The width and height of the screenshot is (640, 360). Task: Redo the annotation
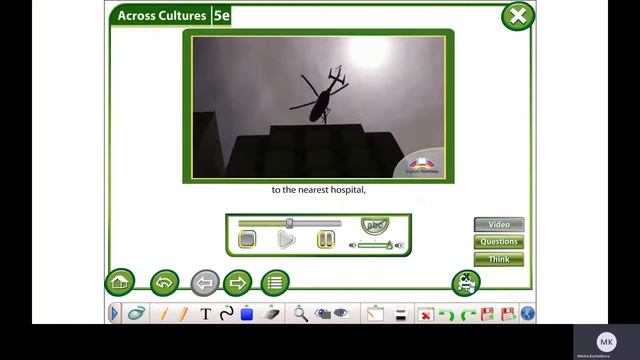pyautogui.click(x=468, y=314)
